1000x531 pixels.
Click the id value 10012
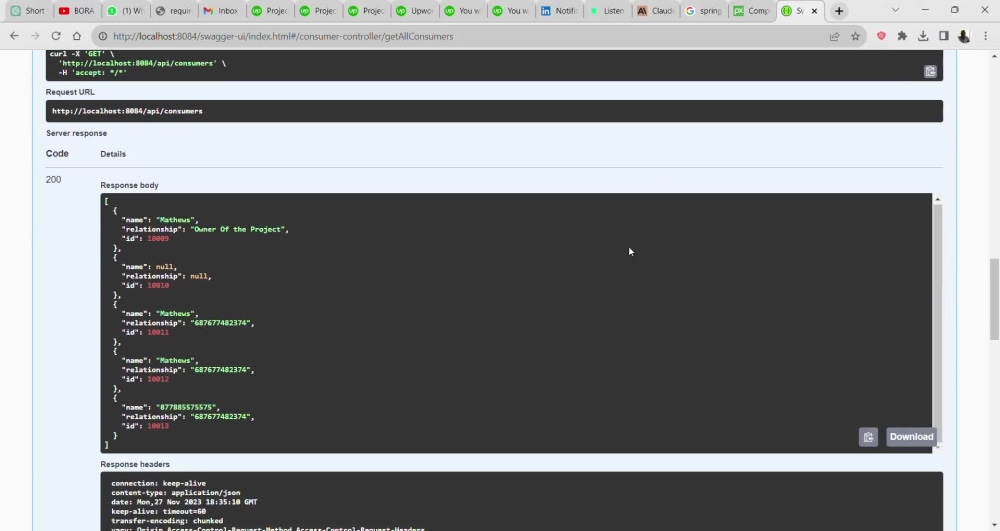coord(158,379)
